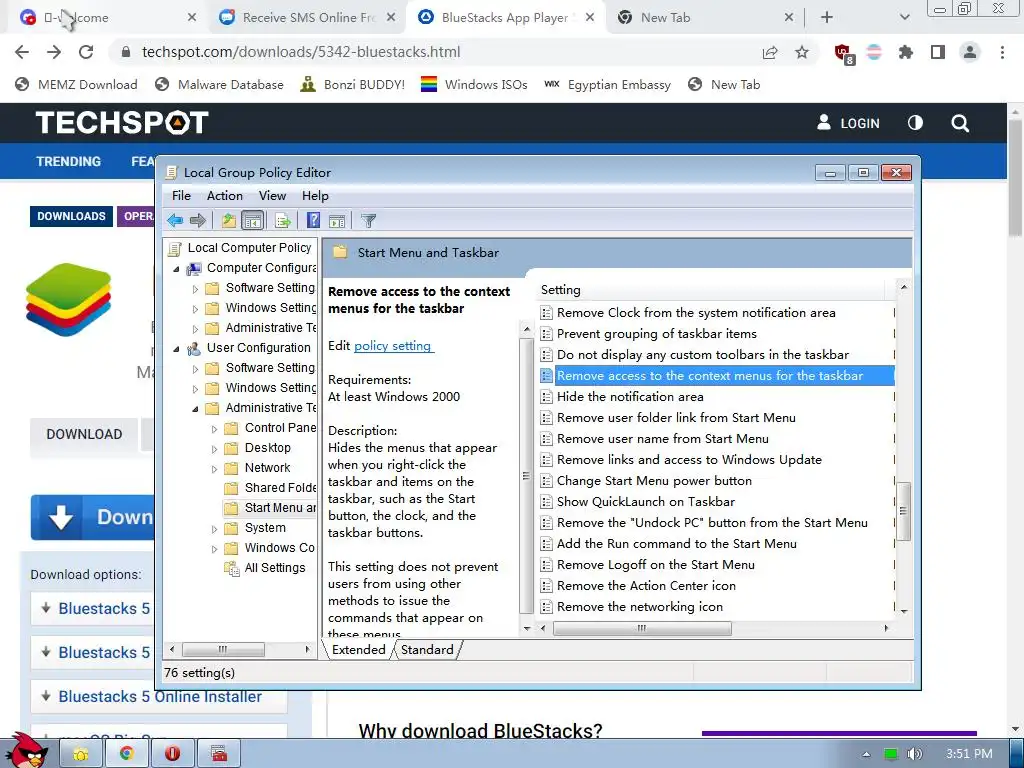Toggle the Show/Hide Console Tree icon

[252, 221]
